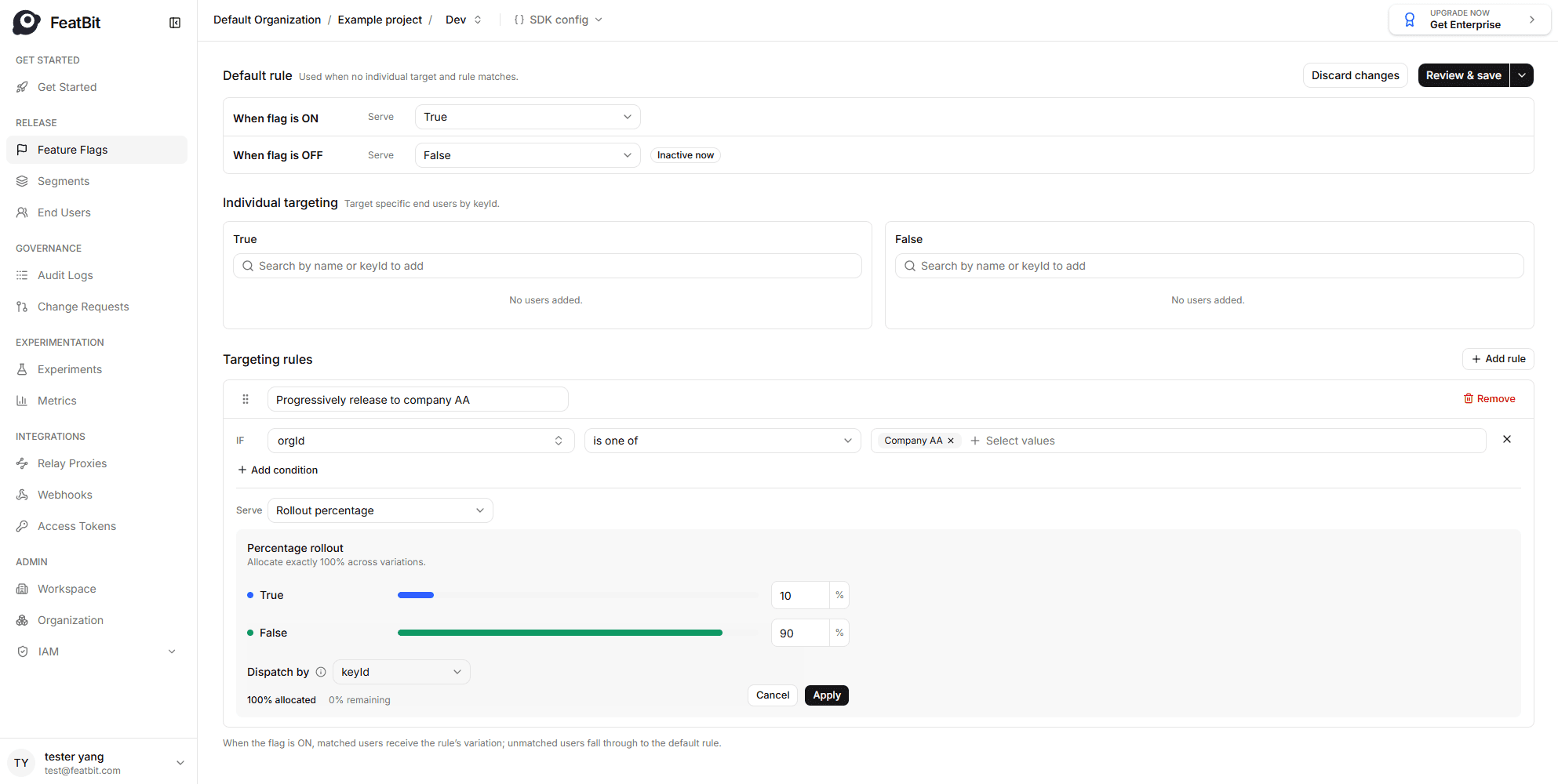Click the True individual targeting search field
Screen dimensions: 1558x784
(548, 266)
